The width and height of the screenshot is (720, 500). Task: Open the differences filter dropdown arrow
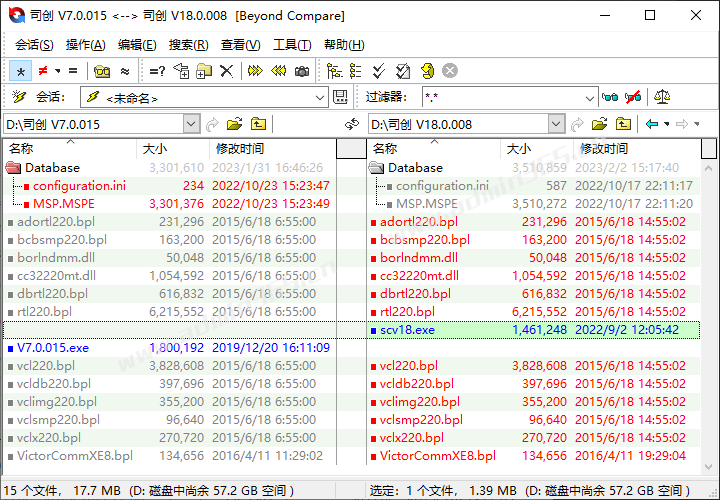[x=57, y=71]
